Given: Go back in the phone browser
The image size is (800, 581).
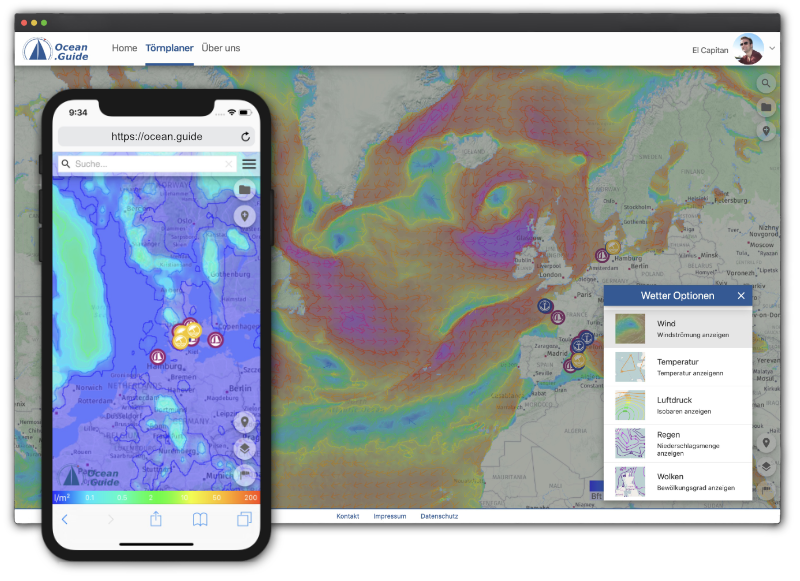Looking at the screenshot, I should click(65, 519).
